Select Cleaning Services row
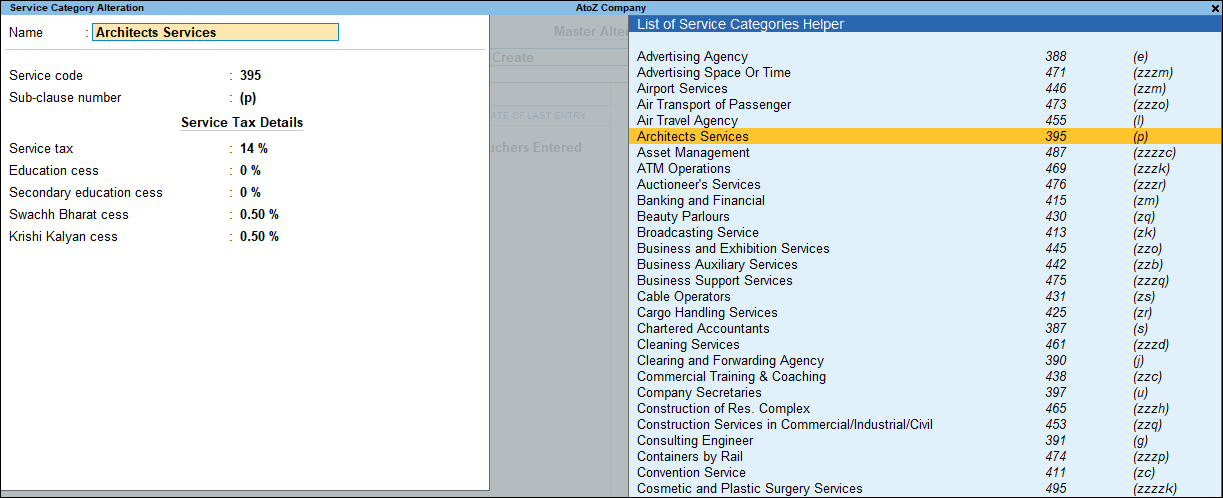1223x498 pixels. (x=925, y=344)
